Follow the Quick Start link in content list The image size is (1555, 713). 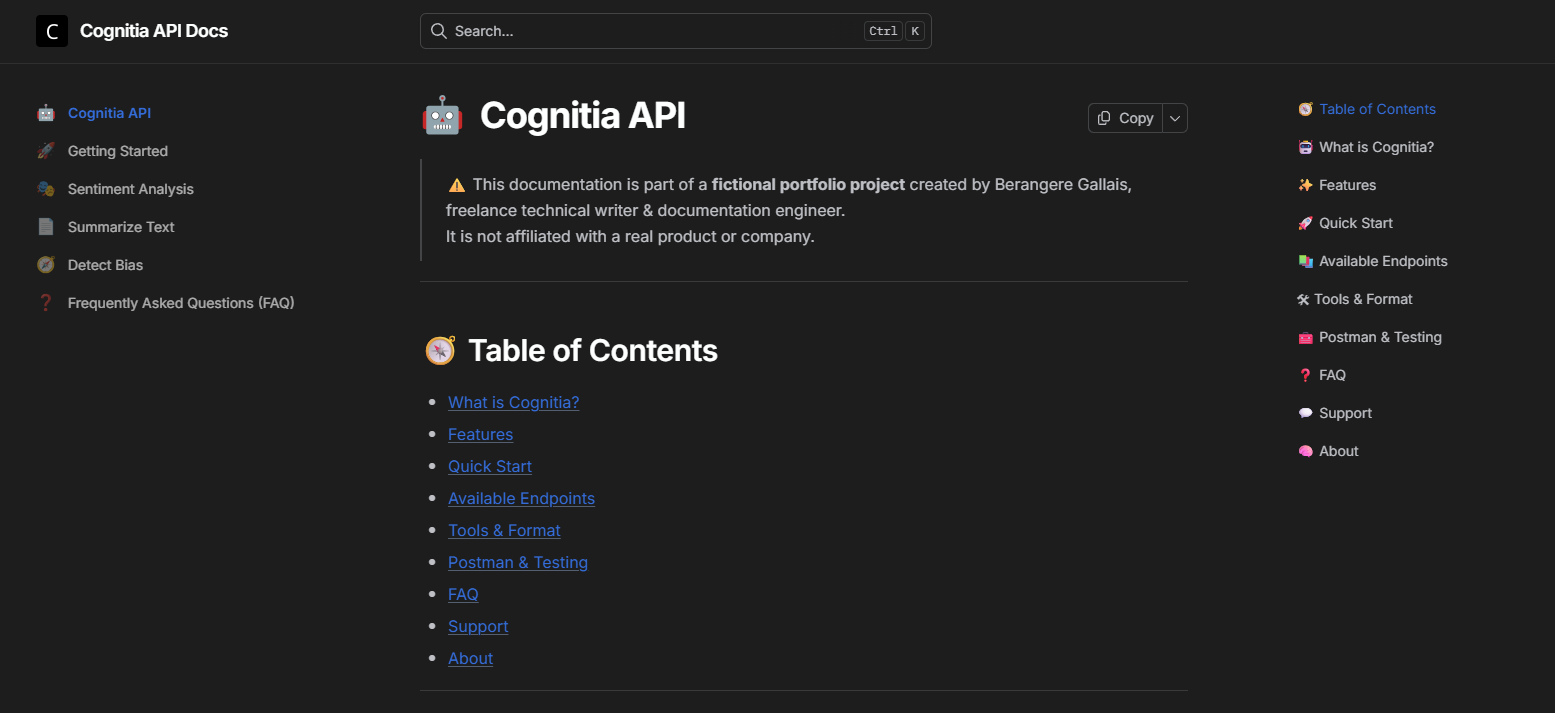(489, 466)
